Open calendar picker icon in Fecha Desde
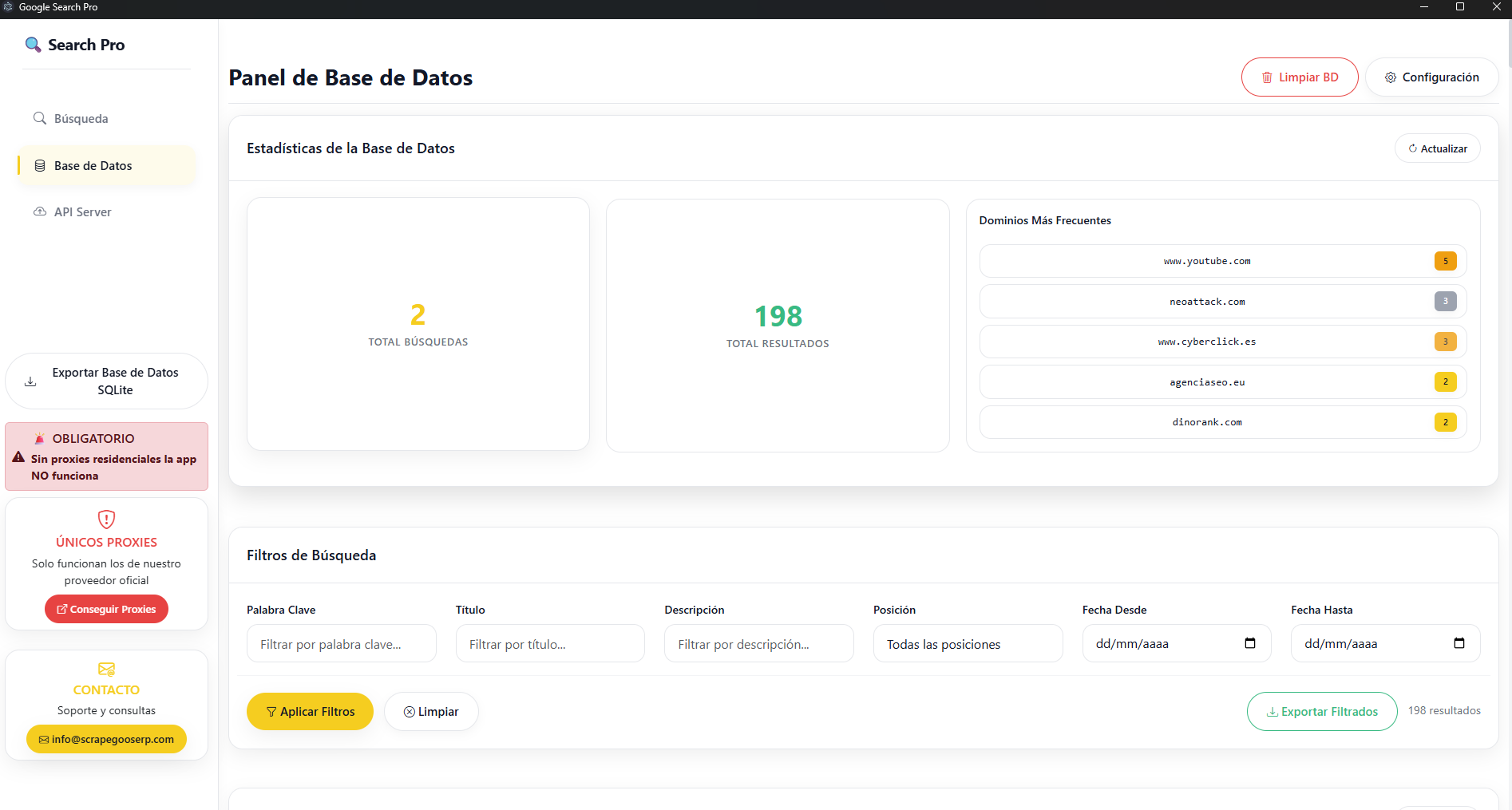The height and width of the screenshot is (810, 1512). tap(1250, 643)
